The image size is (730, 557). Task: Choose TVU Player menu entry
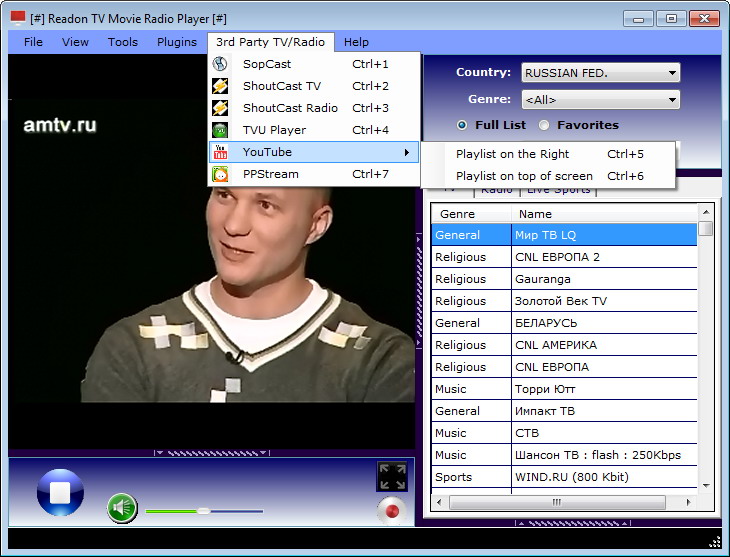[314, 130]
